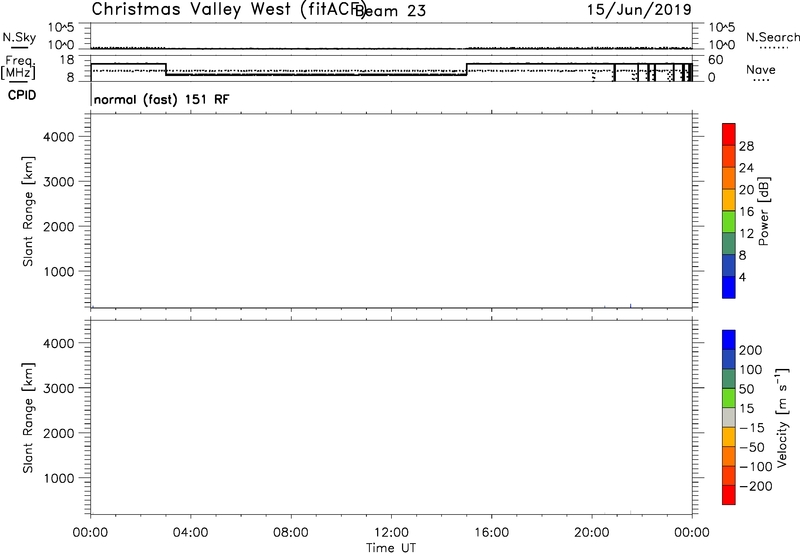
Task: Click the 'Beam 23' label
Action: (390, 11)
